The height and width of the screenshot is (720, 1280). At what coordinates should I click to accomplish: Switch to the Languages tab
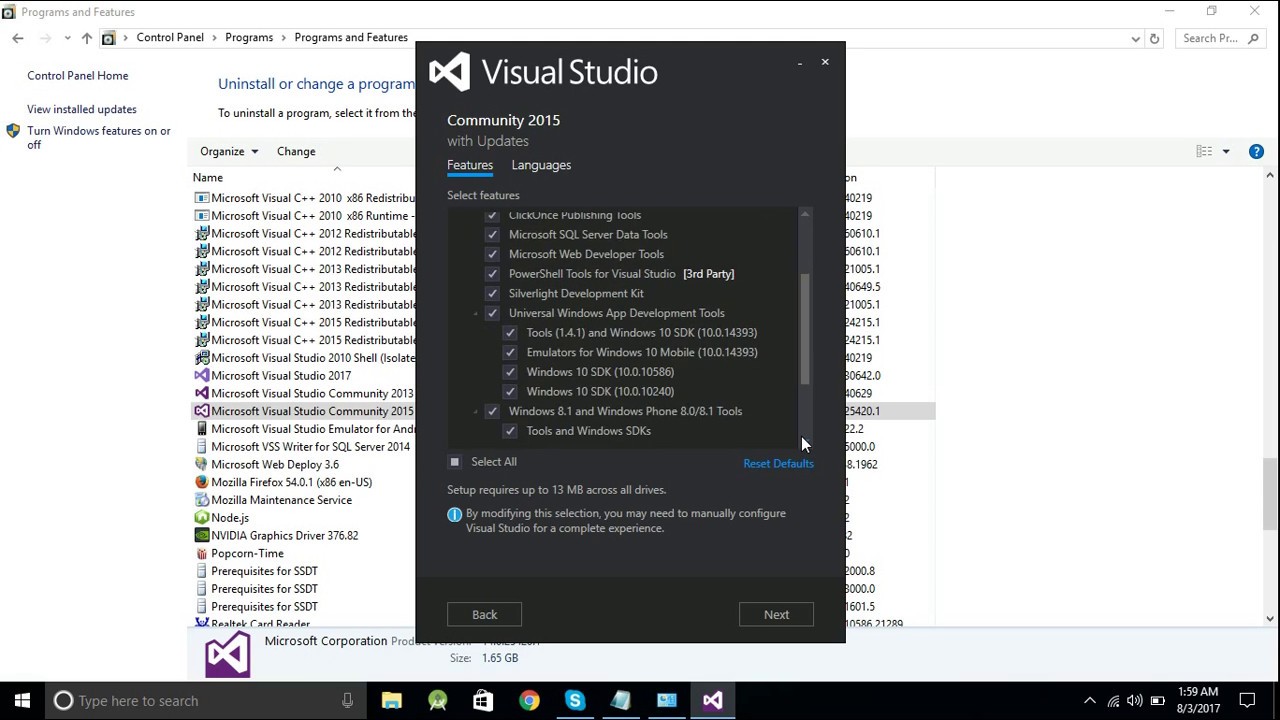(x=541, y=165)
